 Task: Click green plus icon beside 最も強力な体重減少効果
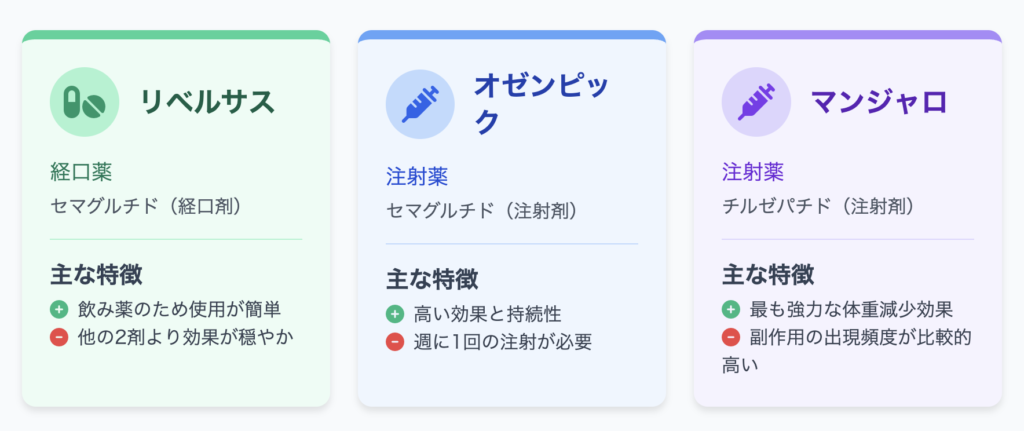click(x=731, y=309)
